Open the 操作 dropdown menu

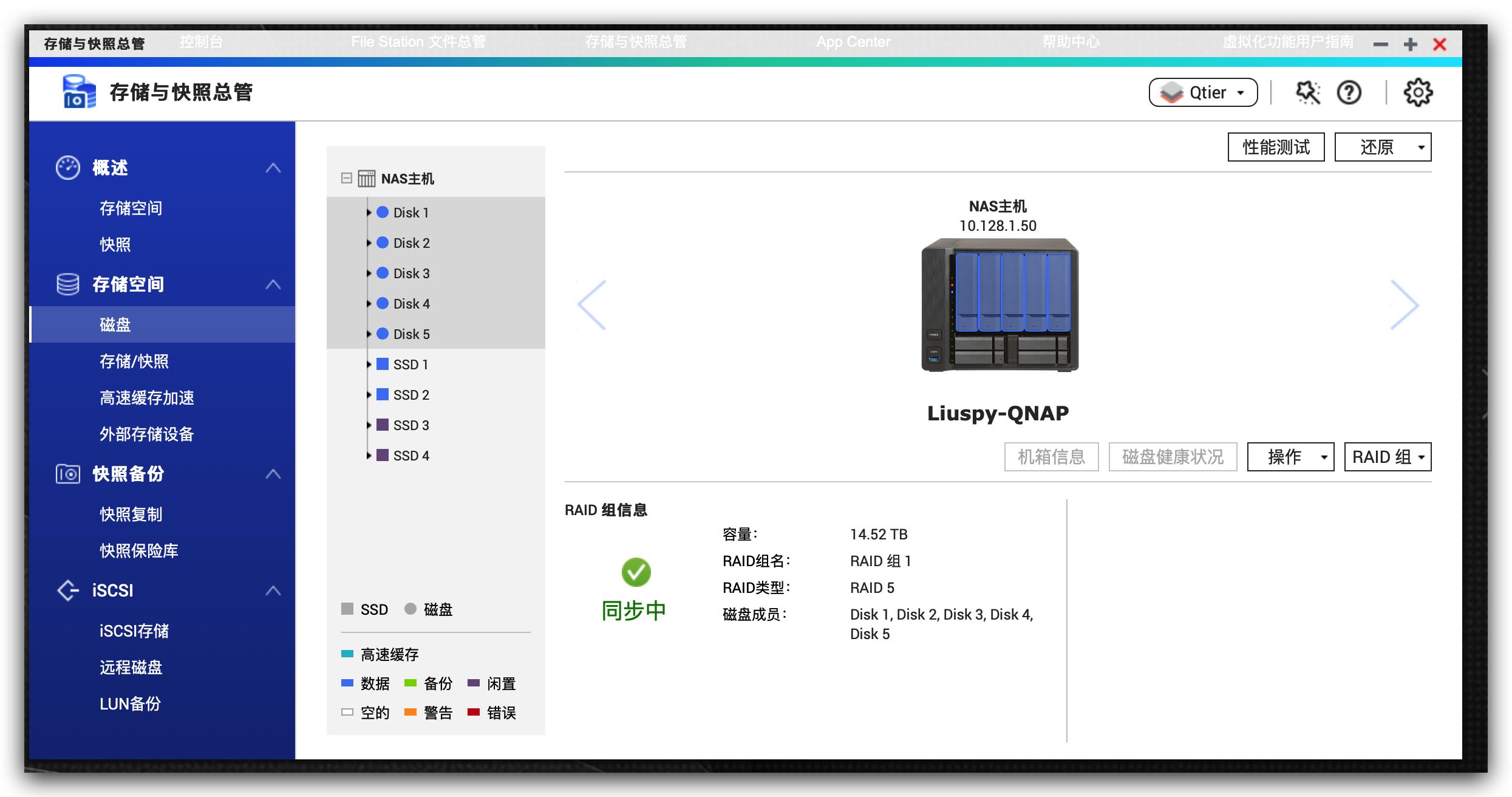coord(1290,457)
